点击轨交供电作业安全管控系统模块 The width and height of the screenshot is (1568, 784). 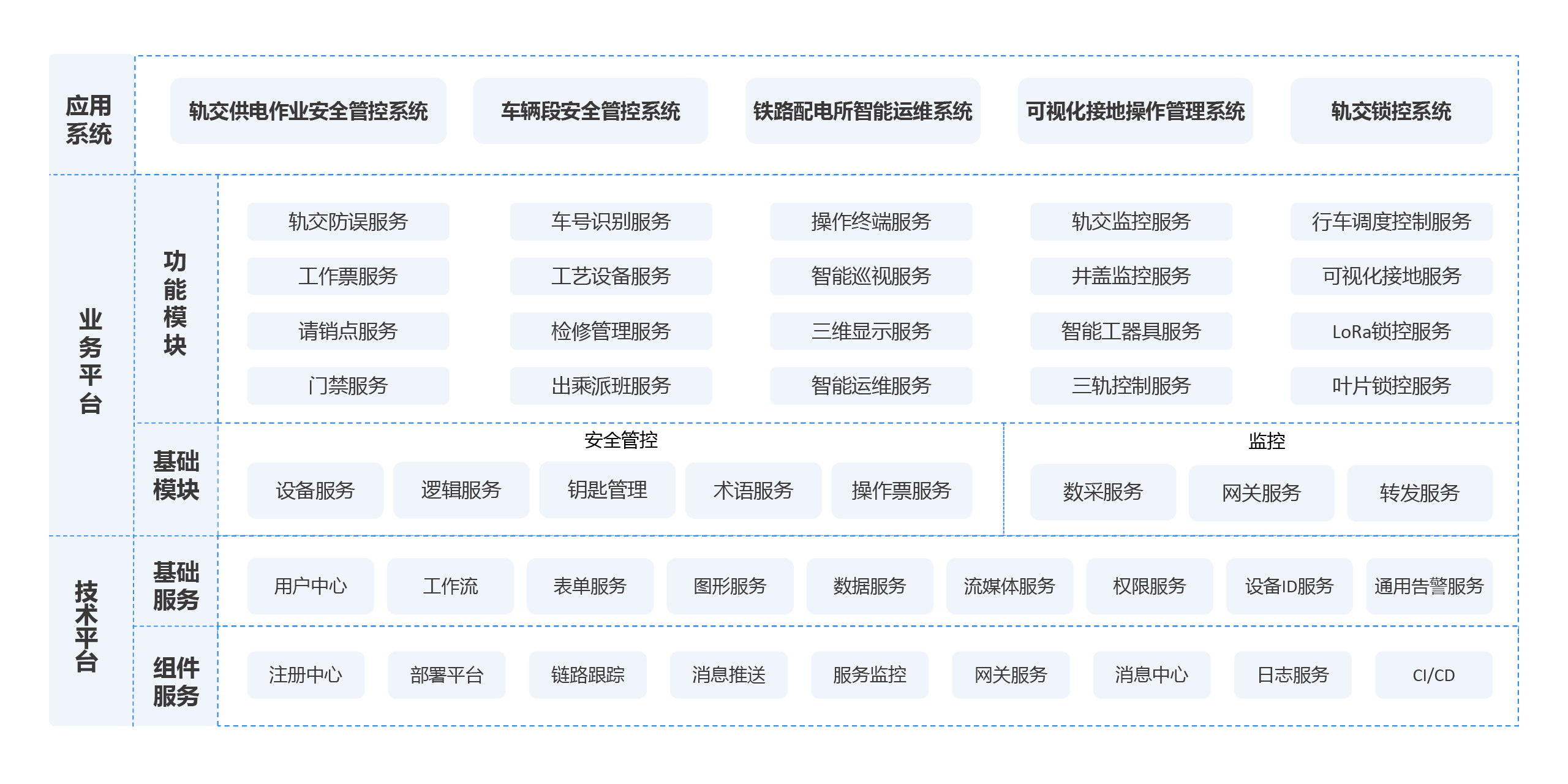[308, 112]
